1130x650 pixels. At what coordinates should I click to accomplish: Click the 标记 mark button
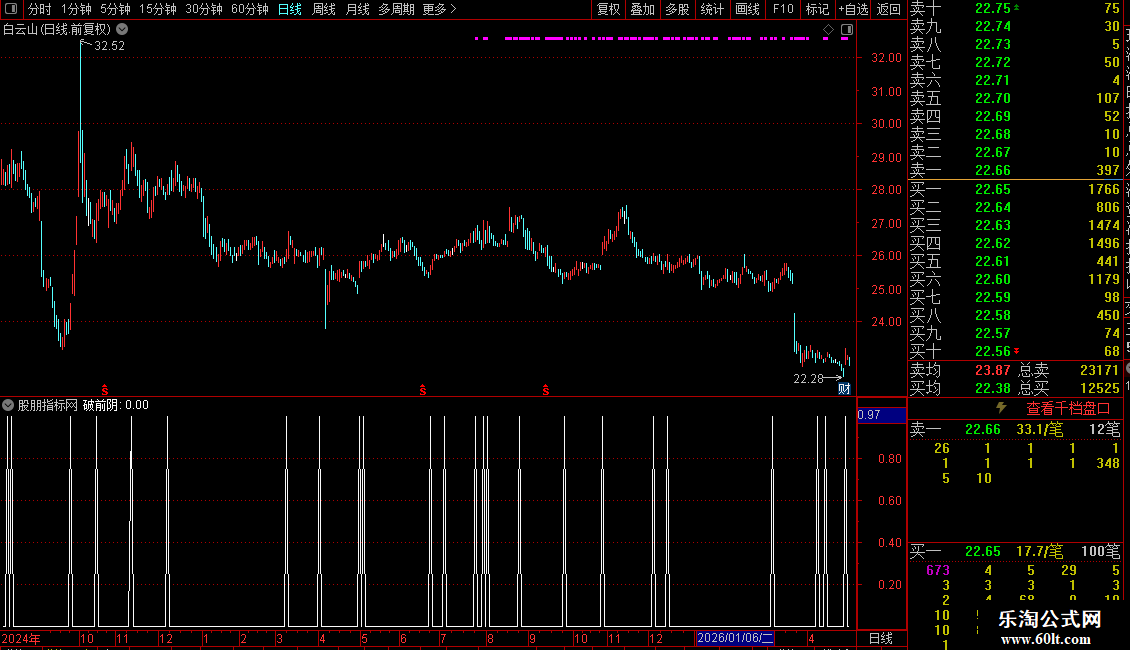(817, 9)
